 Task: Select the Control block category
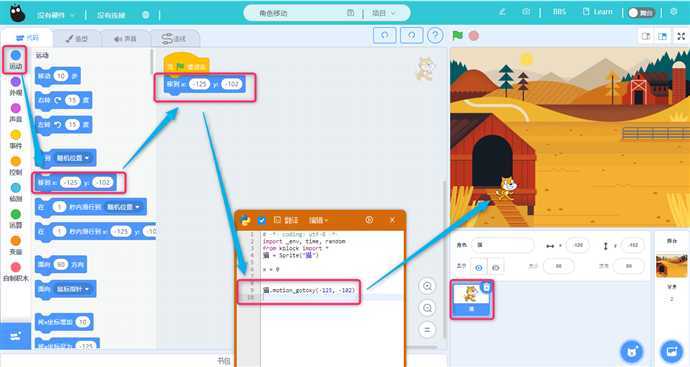click(x=15, y=165)
